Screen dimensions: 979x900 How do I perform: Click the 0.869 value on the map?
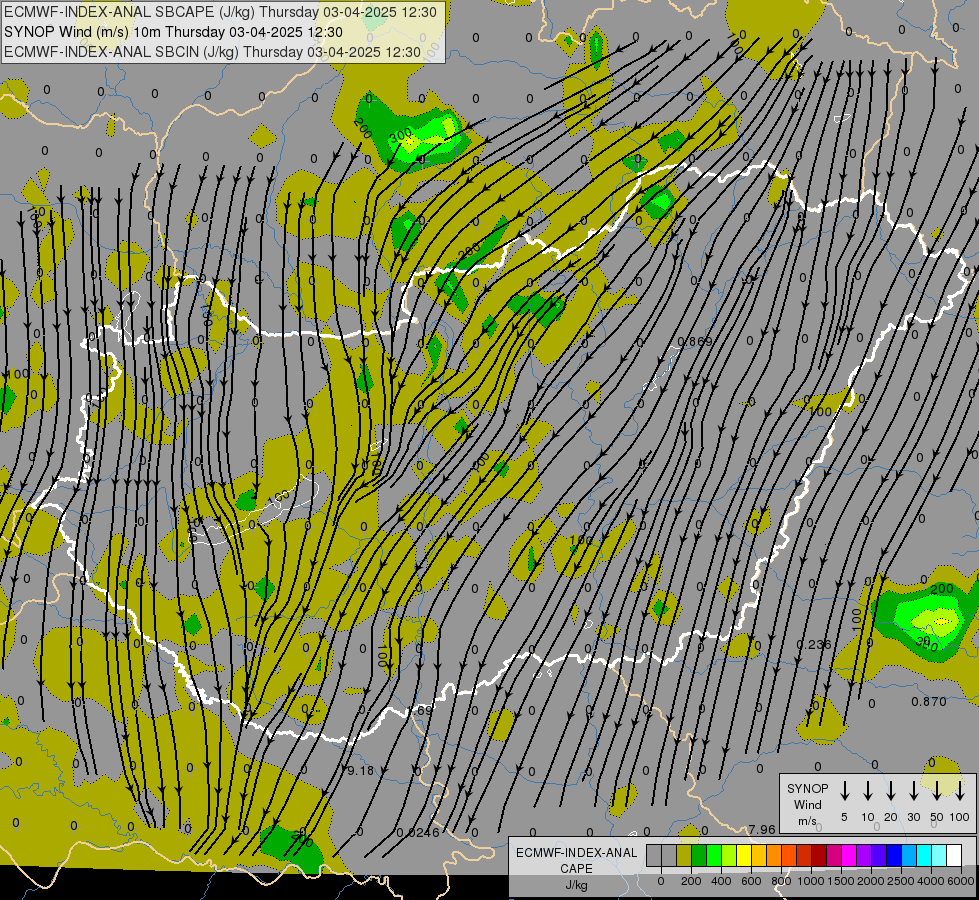click(x=694, y=341)
